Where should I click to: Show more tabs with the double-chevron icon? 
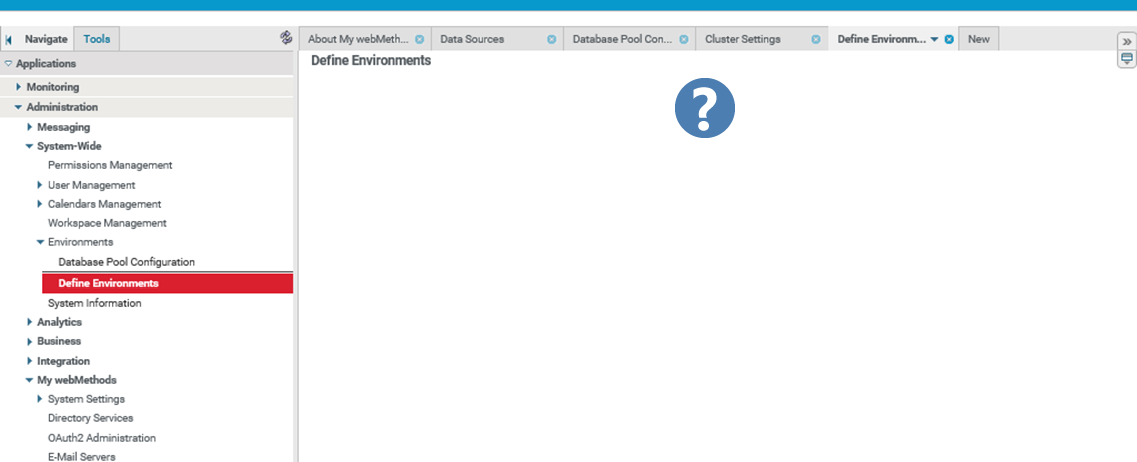(1127, 41)
